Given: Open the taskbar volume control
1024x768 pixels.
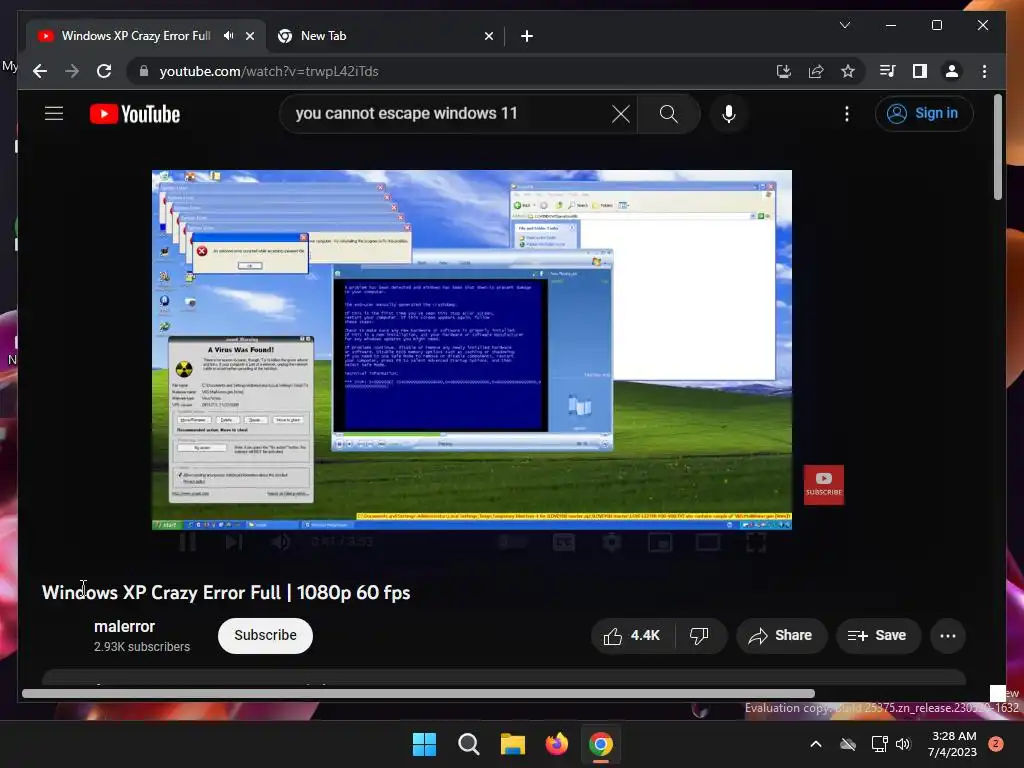Looking at the screenshot, I should coord(903,744).
